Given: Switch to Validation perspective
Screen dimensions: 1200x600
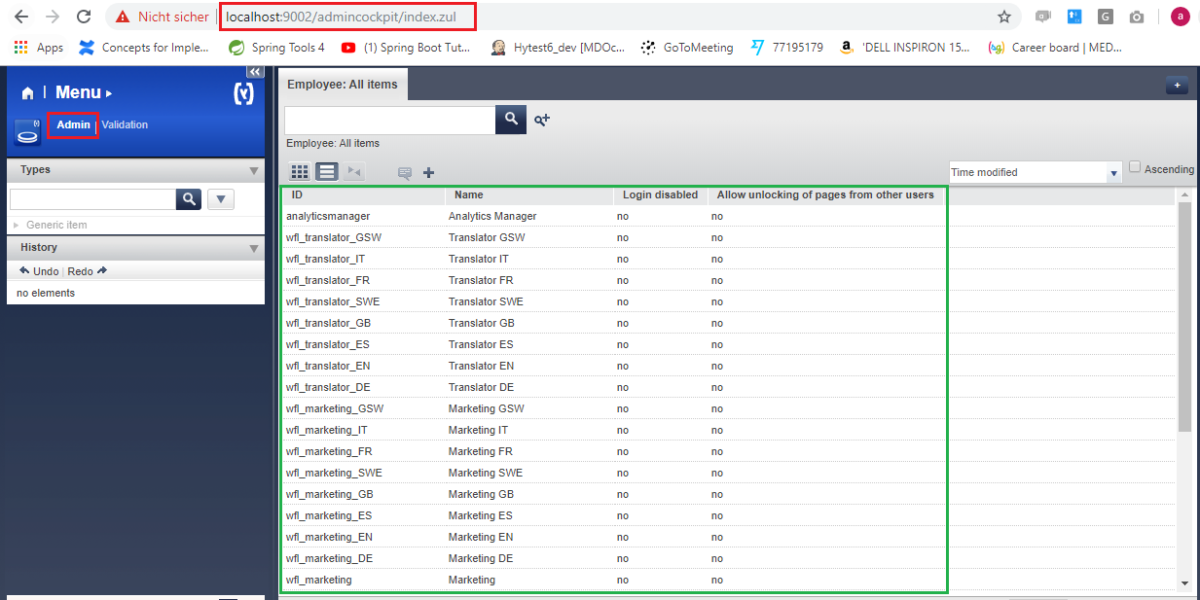Looking at the screenshot, I should tap(124, 125).
